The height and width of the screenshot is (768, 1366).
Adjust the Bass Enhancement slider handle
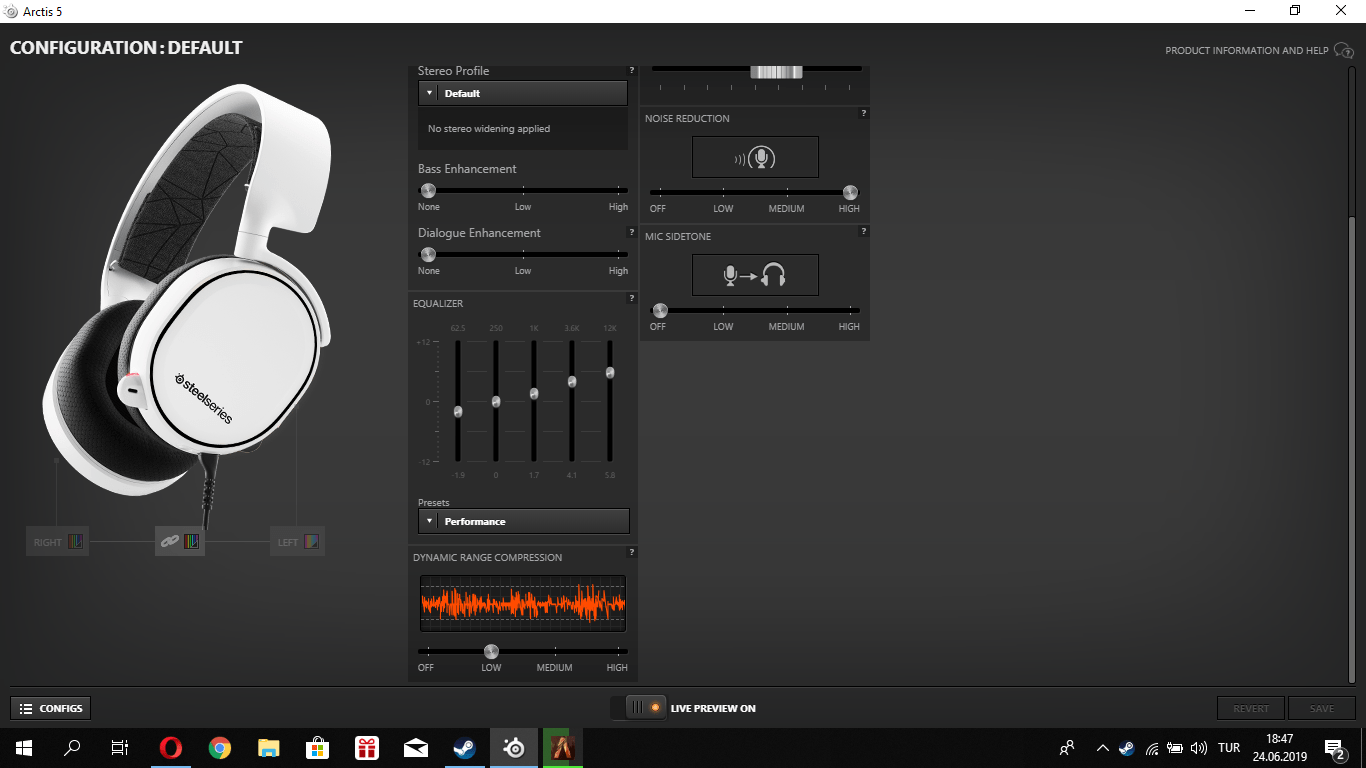pyautogui.click(x=428, y=190)
